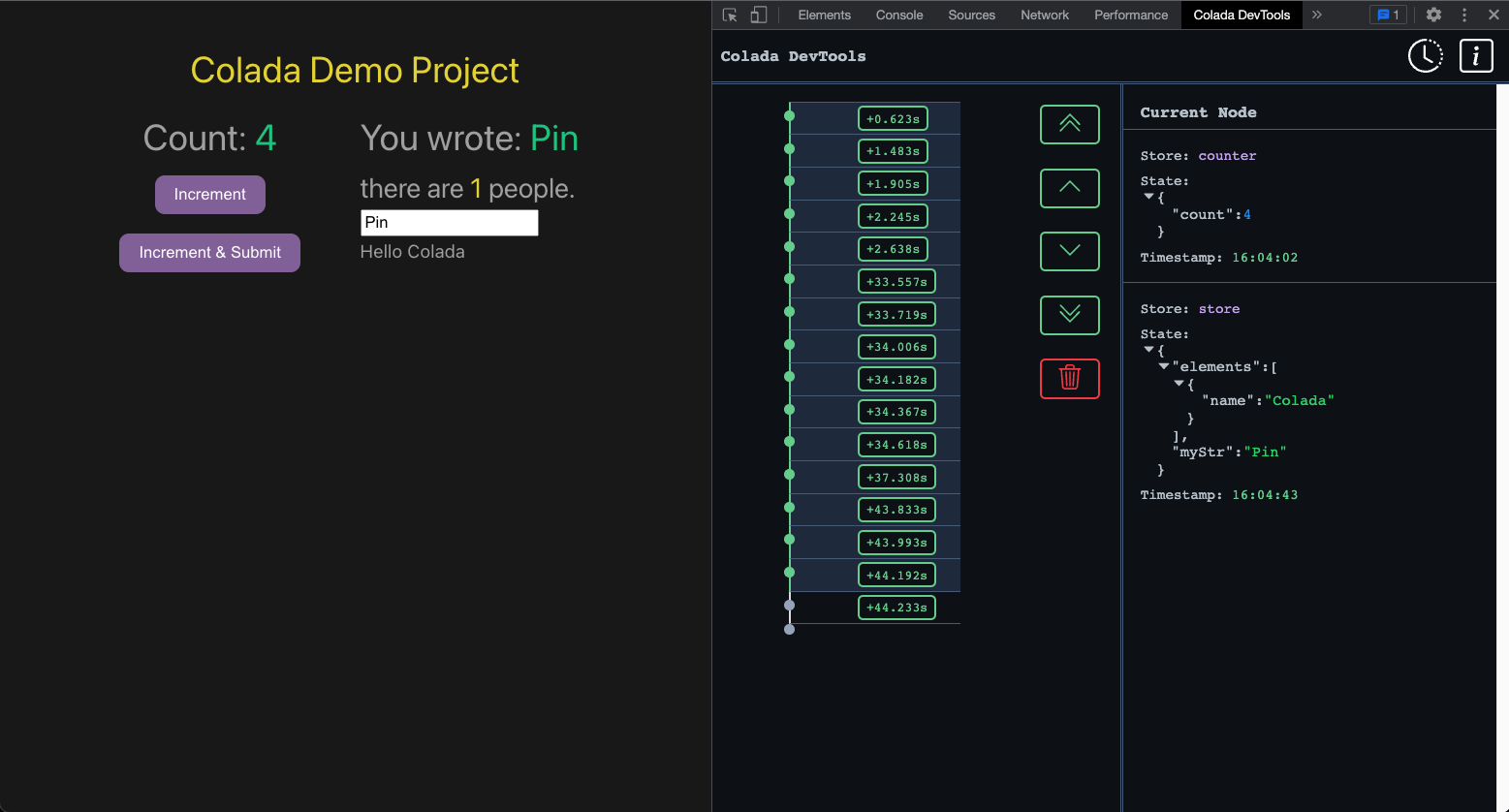Step to next state with single down-chevron

tap(1069, 251)
